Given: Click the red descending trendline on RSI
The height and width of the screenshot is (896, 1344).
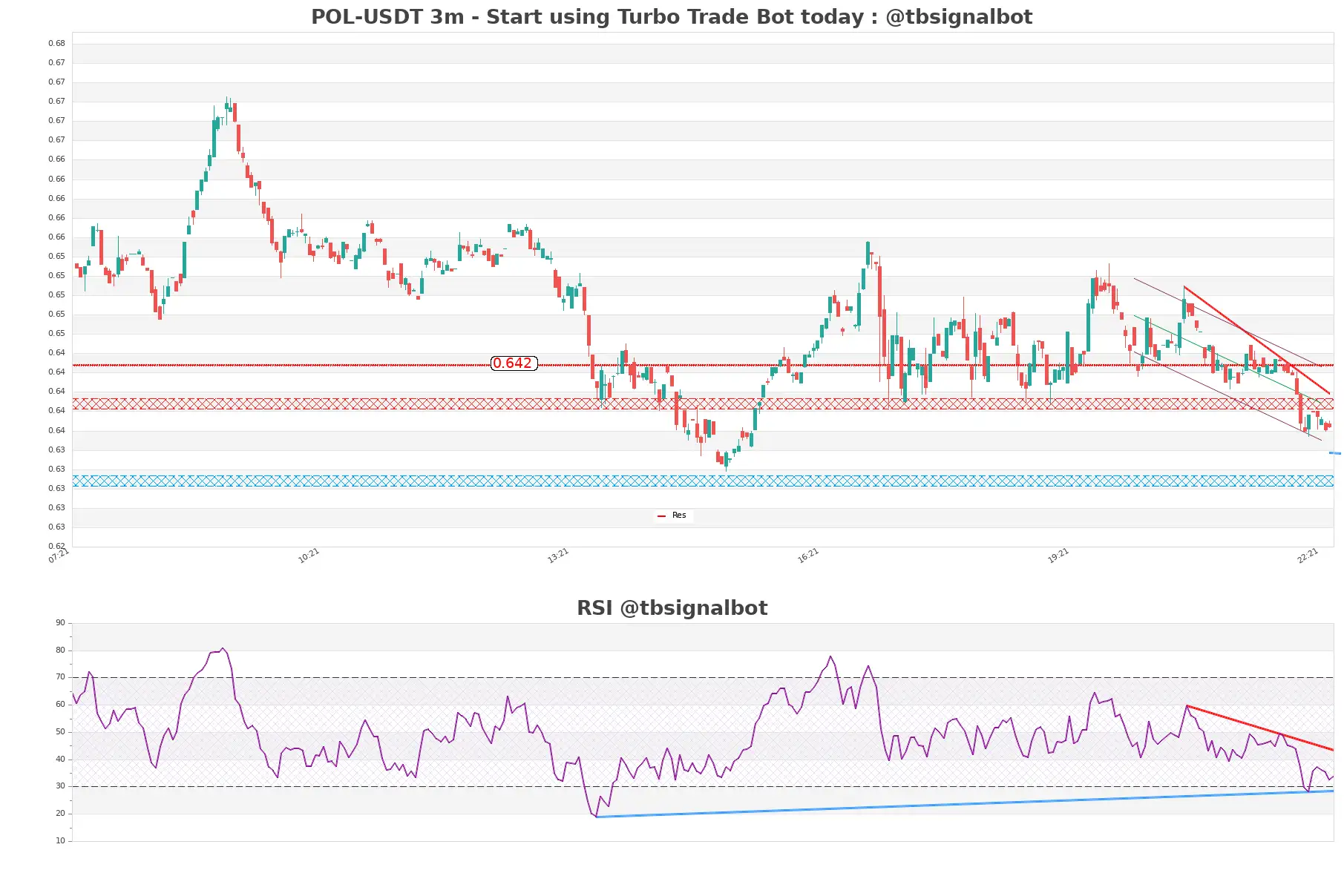Looking at the screenshot, I should pos(1260,728).
